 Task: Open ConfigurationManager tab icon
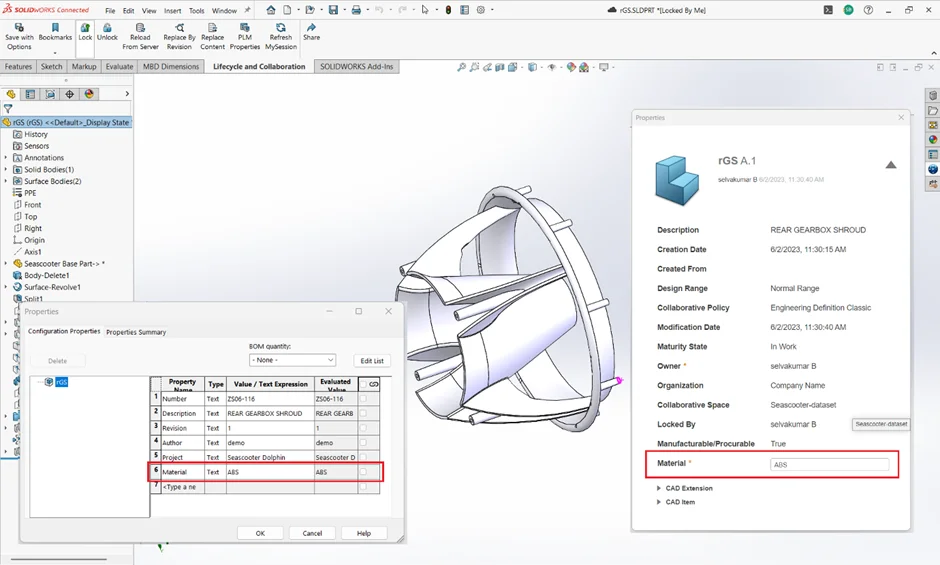click(50, 94)
